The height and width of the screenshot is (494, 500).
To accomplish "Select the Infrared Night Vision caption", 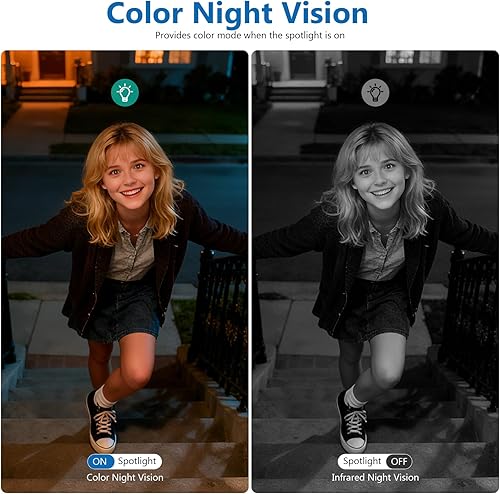I will click(x=375, y=478).
